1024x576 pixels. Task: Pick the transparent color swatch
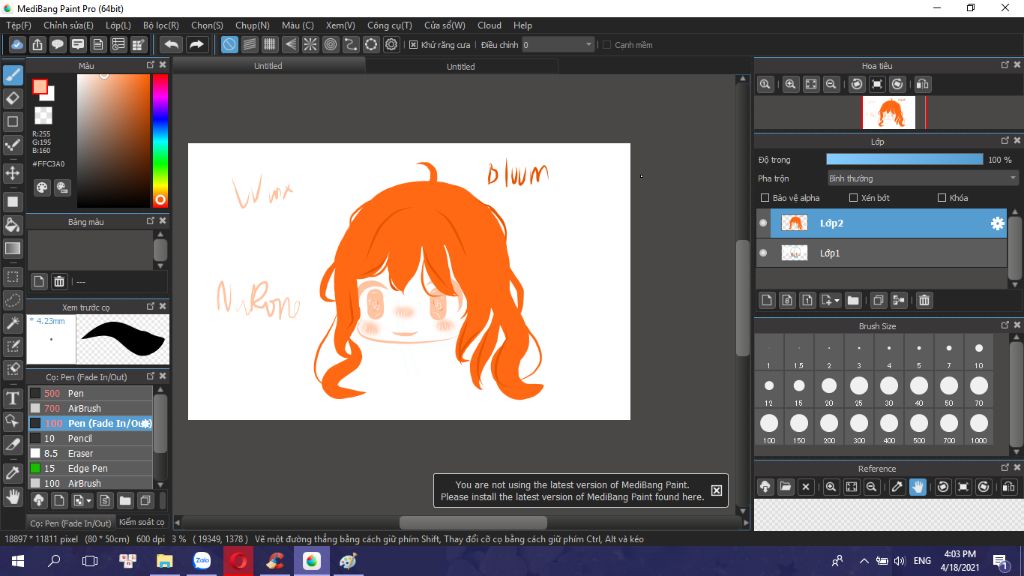(43, 116)
